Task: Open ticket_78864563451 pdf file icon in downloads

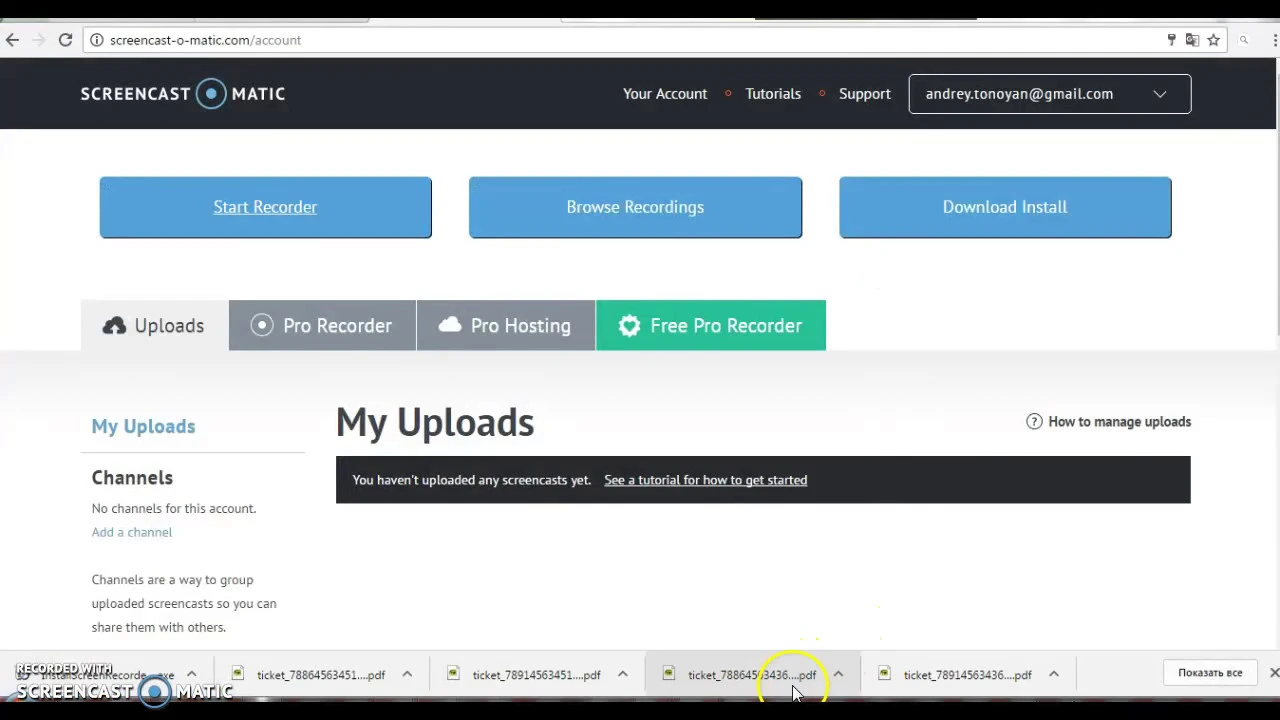Action: [x=238, y=674]
